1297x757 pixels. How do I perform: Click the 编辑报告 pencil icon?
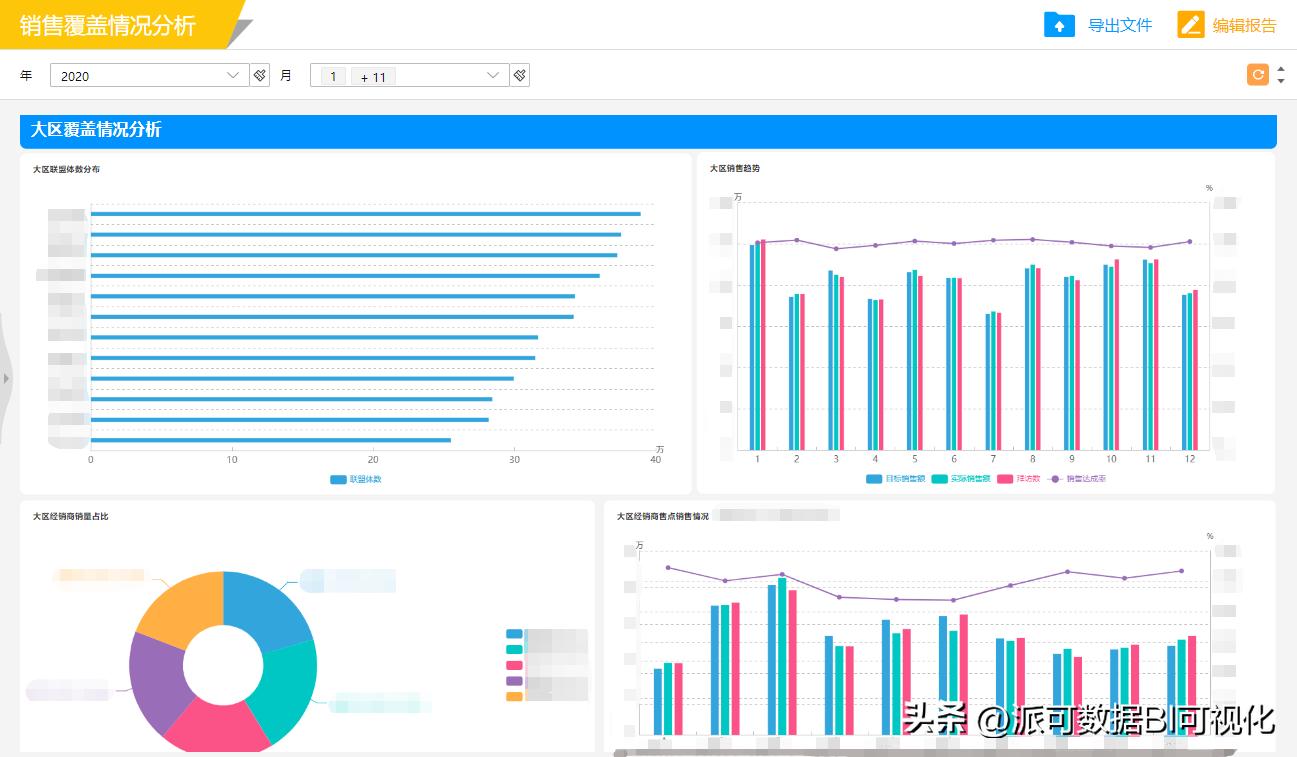click(1190, 24)
